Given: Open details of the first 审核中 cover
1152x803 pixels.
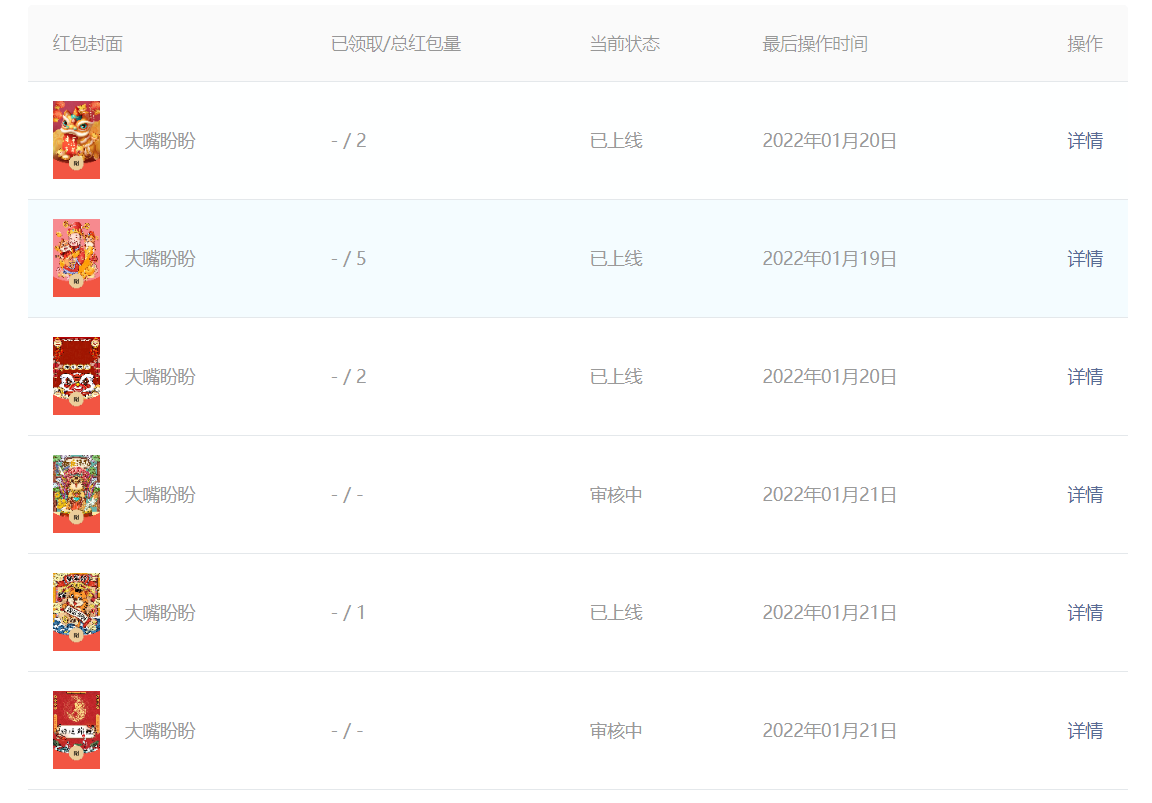Looking at the screenshot, I should tap(1085, 494).
